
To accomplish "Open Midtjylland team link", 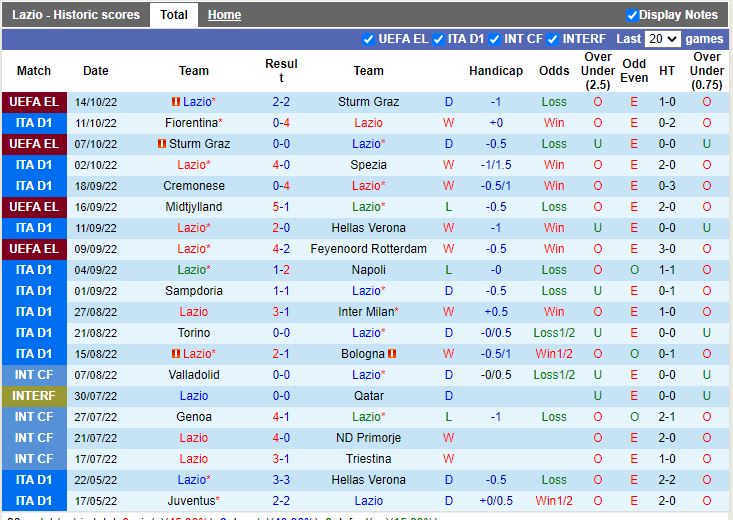I will click(x=194, y=207).
